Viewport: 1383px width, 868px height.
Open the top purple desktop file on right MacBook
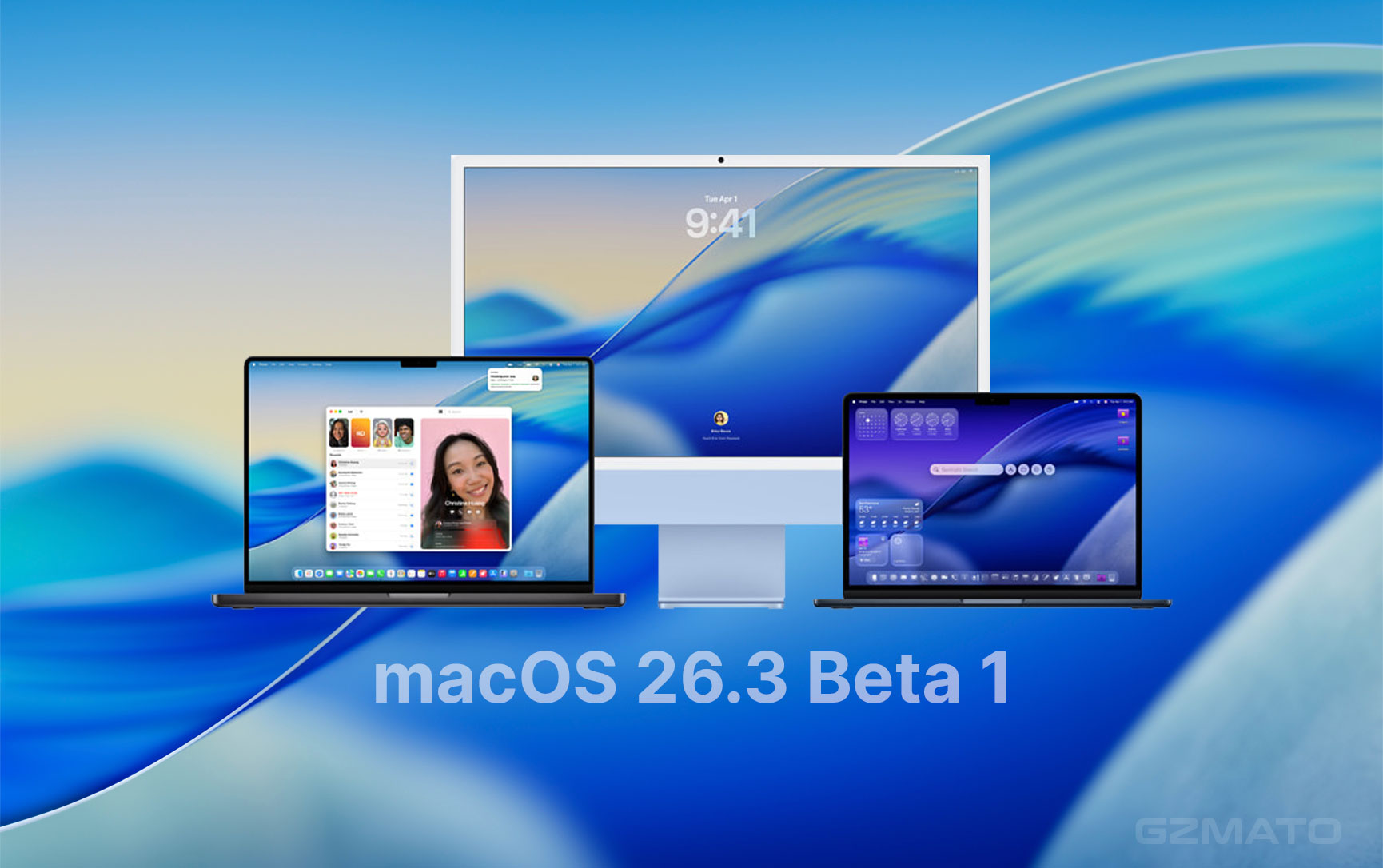point(1123,413)
